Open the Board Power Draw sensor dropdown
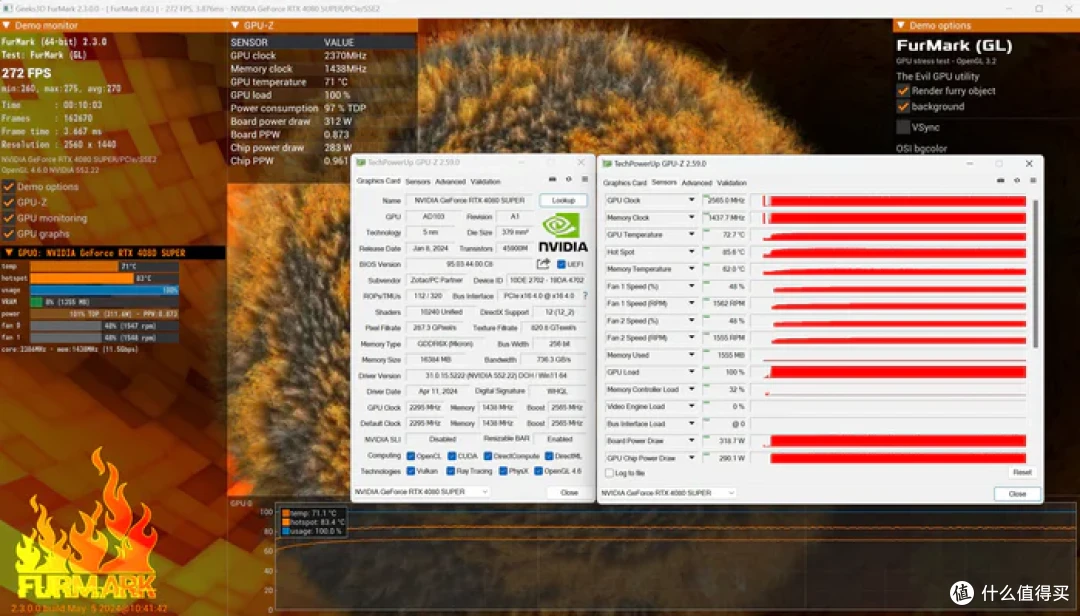 692,441
